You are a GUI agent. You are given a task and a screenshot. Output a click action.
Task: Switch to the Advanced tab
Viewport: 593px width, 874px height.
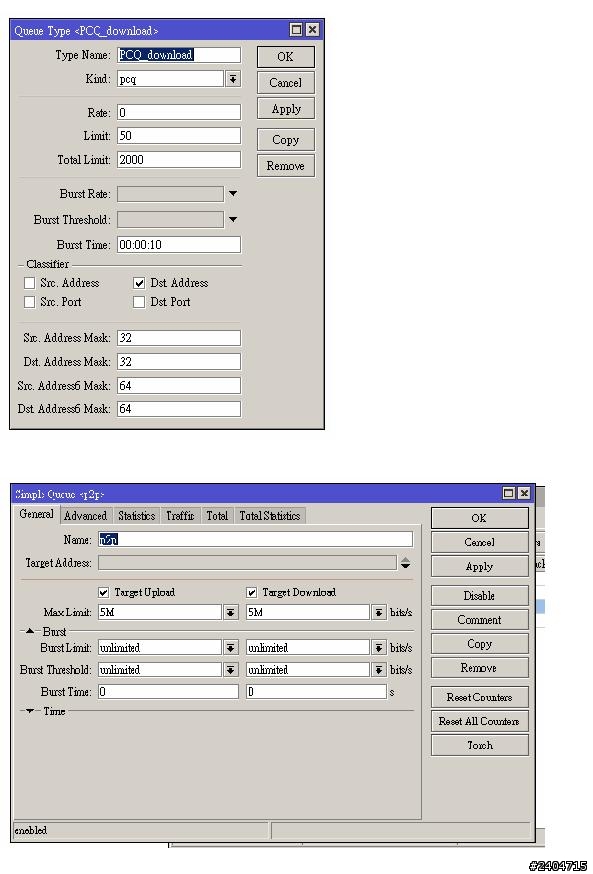(85, 516)
